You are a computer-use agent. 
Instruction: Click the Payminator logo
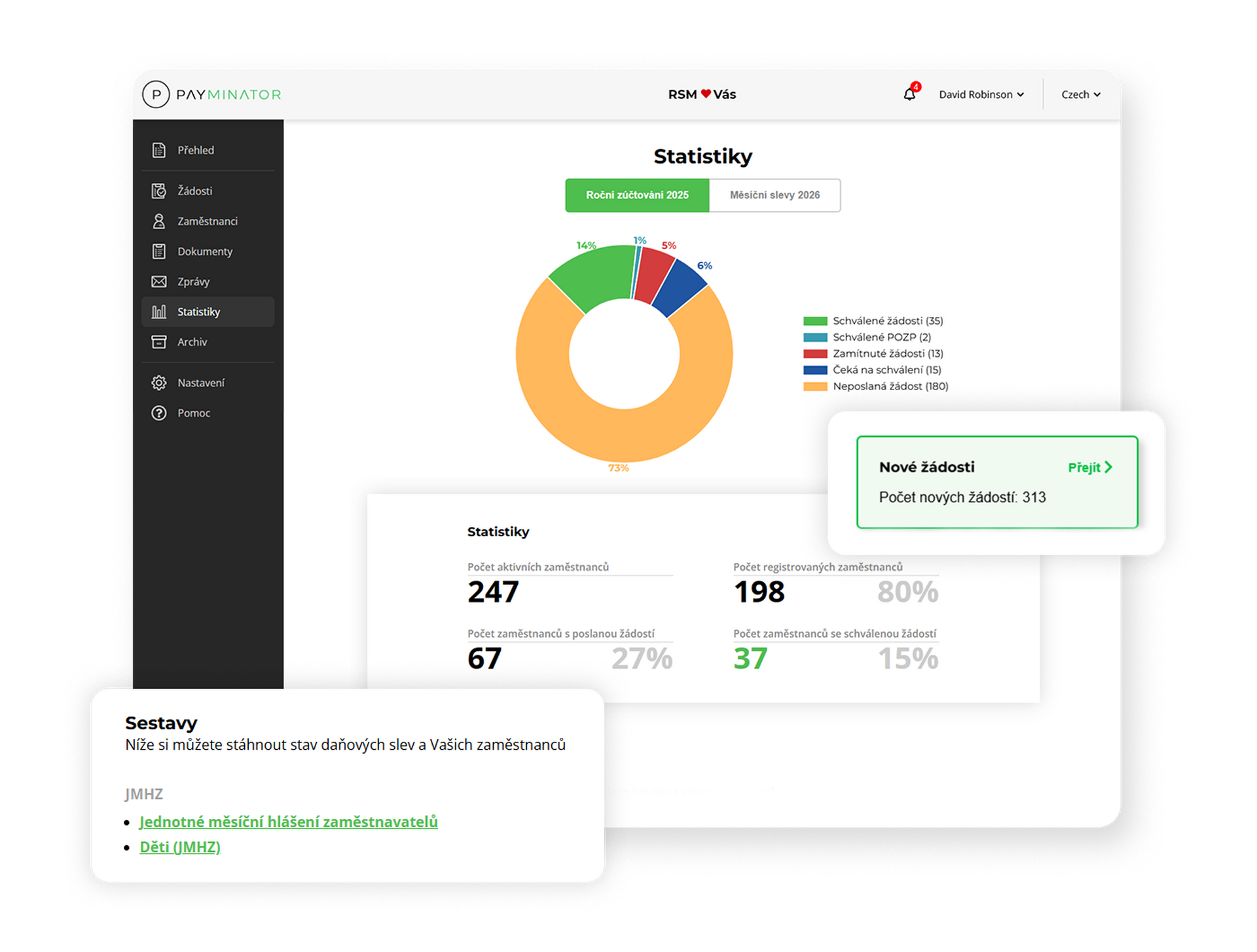click(x=211, y=94)
